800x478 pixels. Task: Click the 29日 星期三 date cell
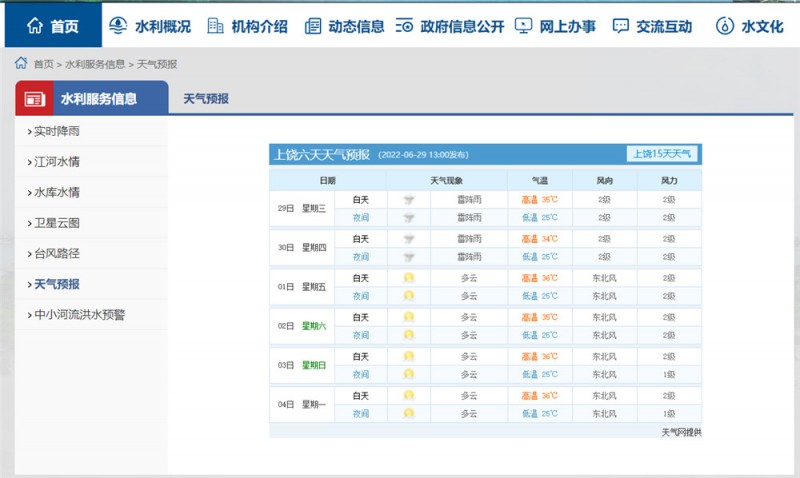[302, 209]
